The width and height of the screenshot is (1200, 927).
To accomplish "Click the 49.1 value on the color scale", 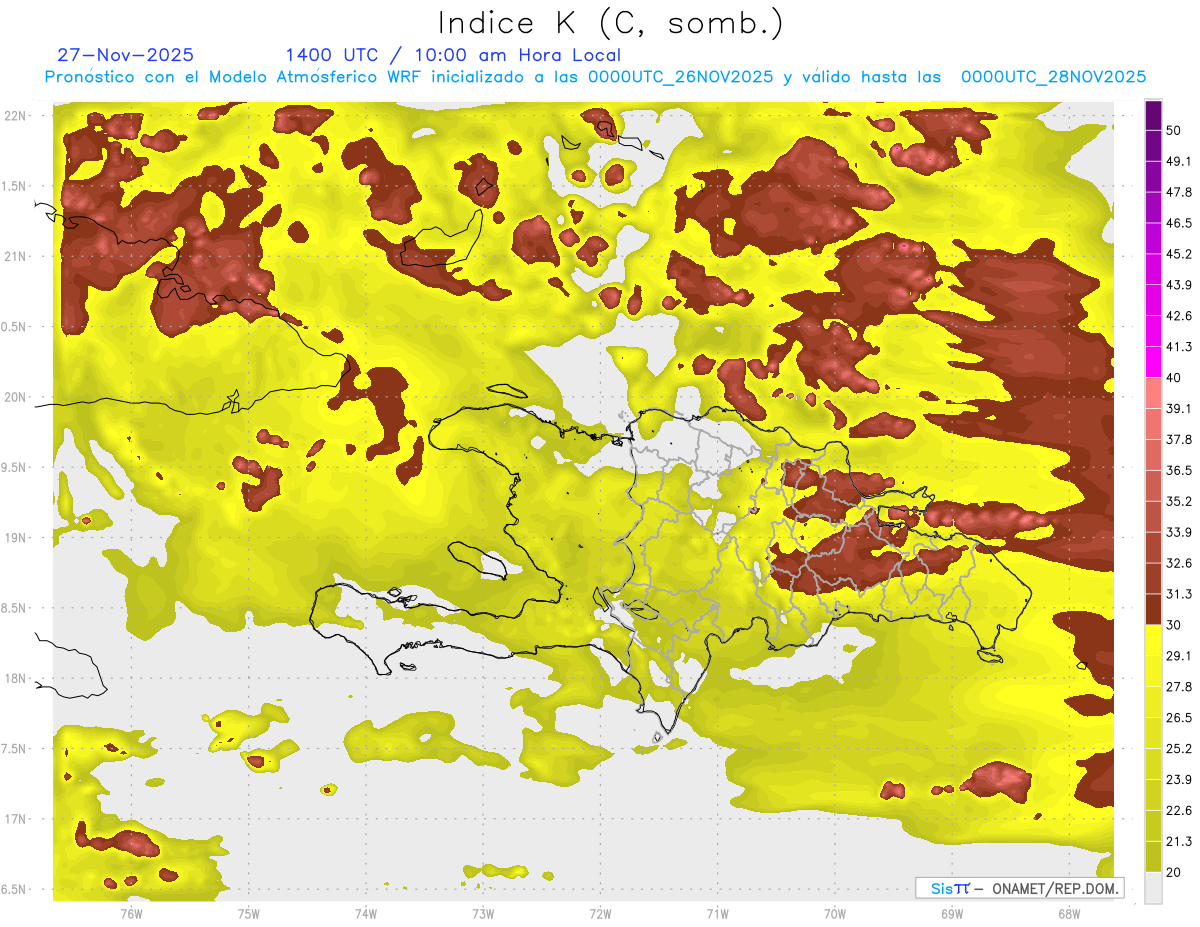I will (x=1179, y=161).
